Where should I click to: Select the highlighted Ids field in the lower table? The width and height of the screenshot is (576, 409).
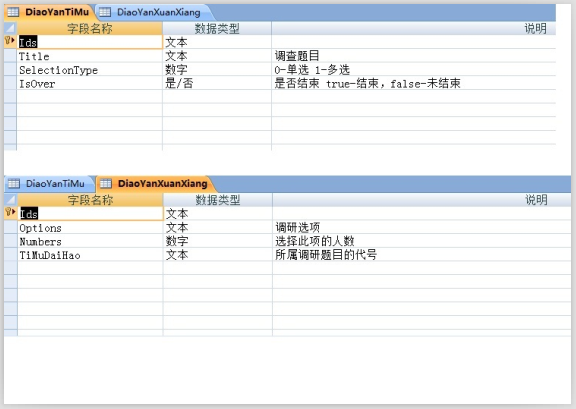[x=90, y=214]
